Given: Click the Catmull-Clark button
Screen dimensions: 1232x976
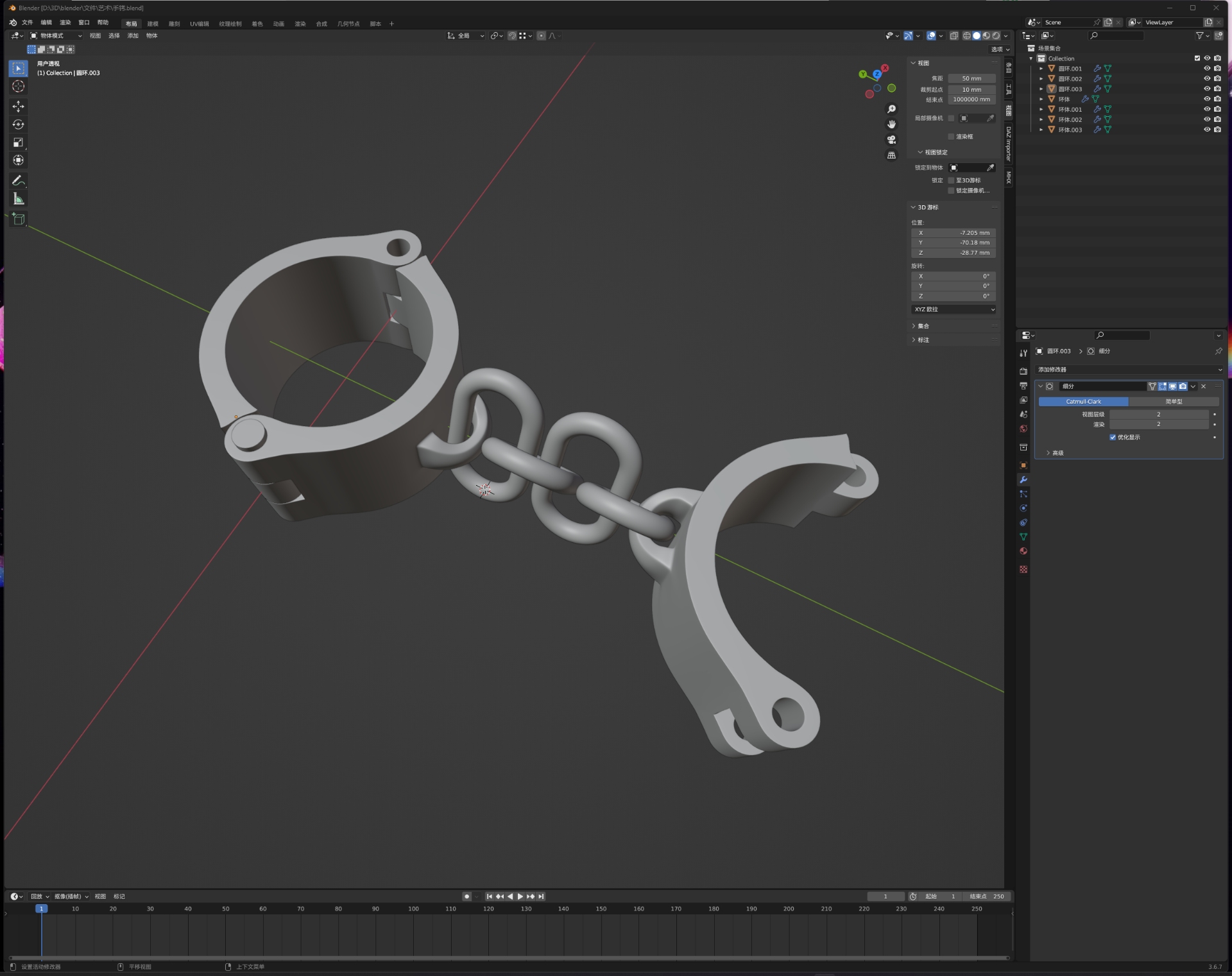Looking at the screenshot, I should coord(1083,402).
